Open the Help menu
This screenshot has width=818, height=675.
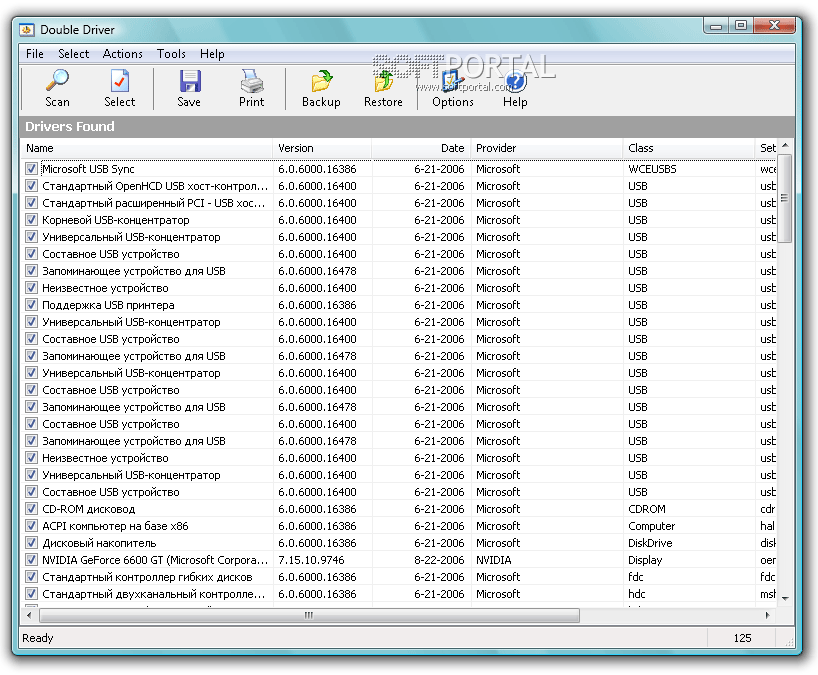click(212, 54)
